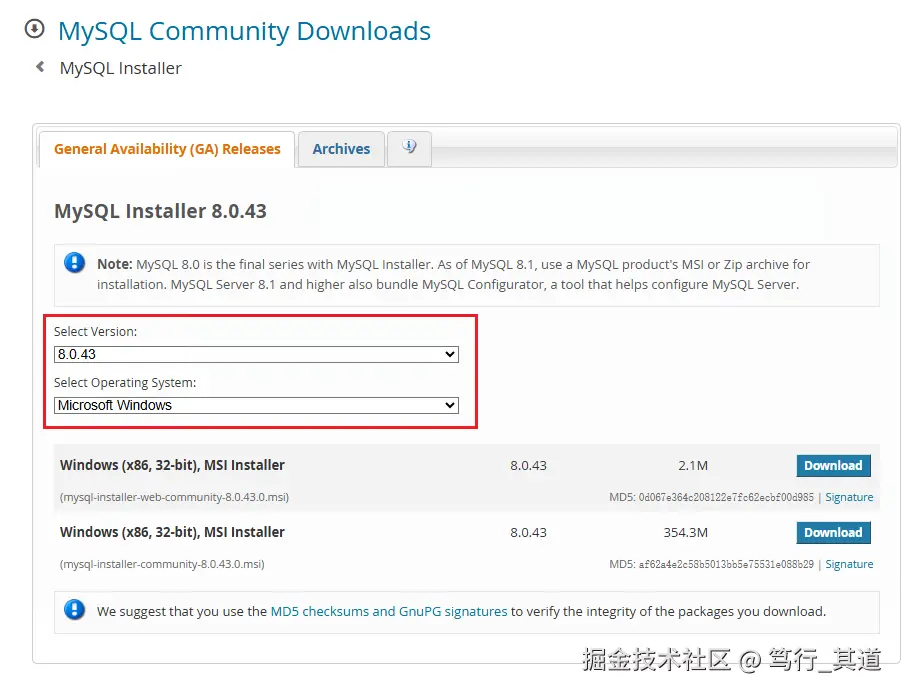This screenshot has height=694, width=902.
Task: Open Signature link for mysql-installer-community-8.0.43.0.msi
Action: coord(849,564)
